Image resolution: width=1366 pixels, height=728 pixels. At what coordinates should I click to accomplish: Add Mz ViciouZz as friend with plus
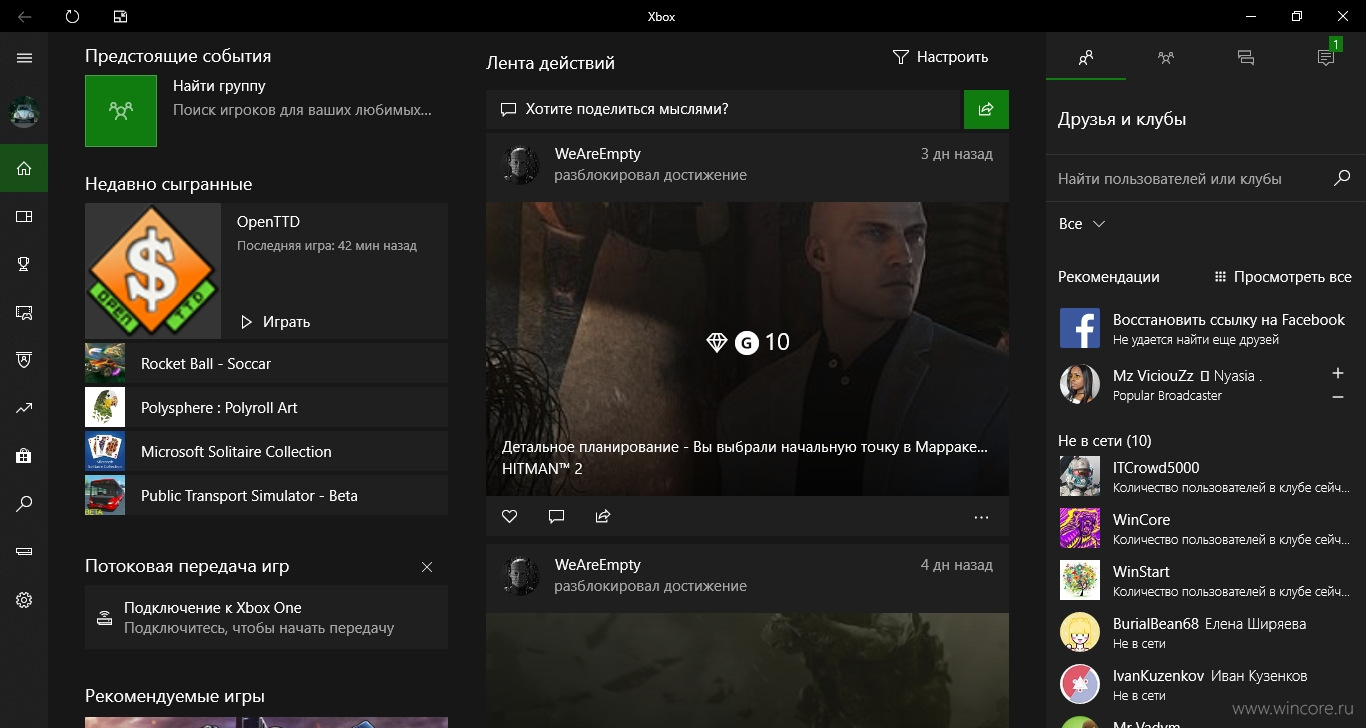pyautogui.click(x=1338, y=374)
